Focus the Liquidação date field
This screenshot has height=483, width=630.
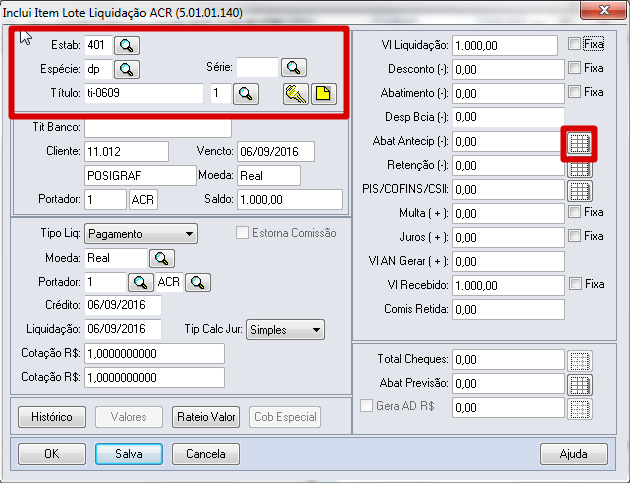point(123,329)
